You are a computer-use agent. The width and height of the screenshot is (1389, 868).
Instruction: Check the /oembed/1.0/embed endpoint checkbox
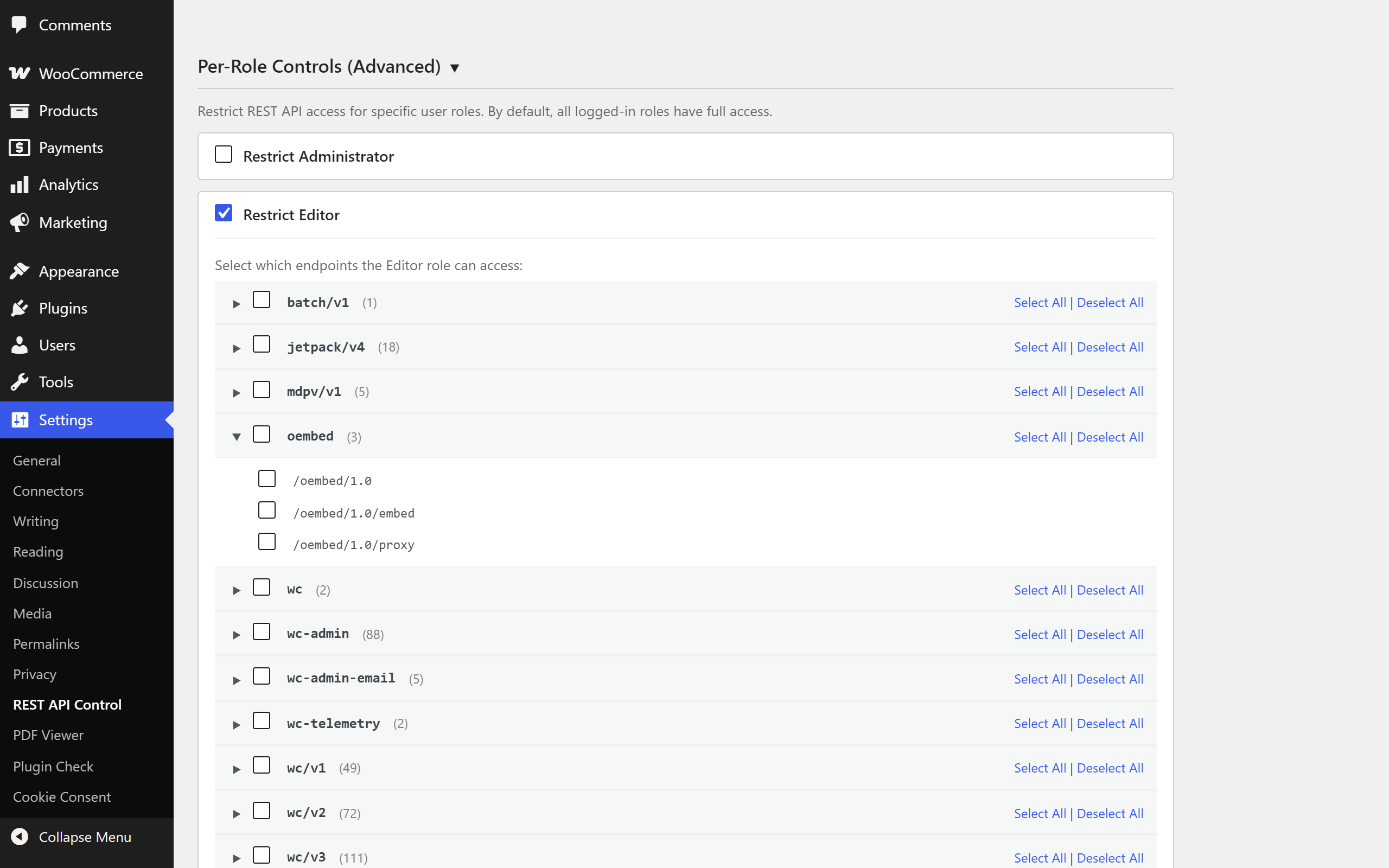pos(267,510)
